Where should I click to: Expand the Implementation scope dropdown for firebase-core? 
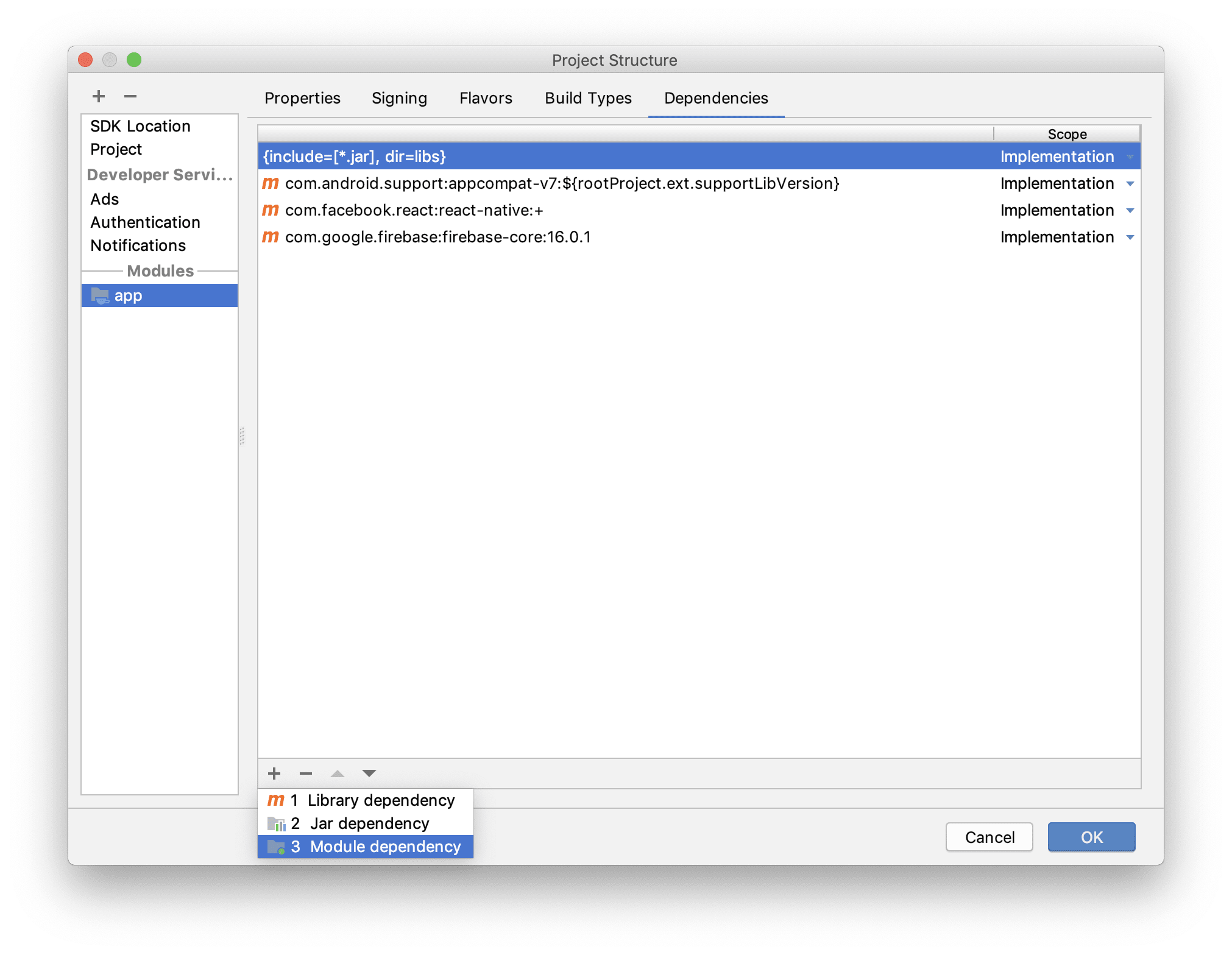point(1128,237)
